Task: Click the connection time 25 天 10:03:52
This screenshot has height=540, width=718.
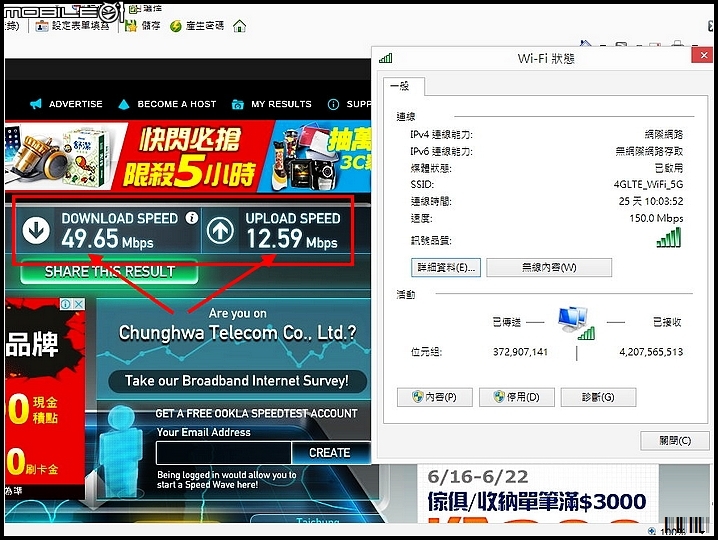Action: tap(651, 202)
